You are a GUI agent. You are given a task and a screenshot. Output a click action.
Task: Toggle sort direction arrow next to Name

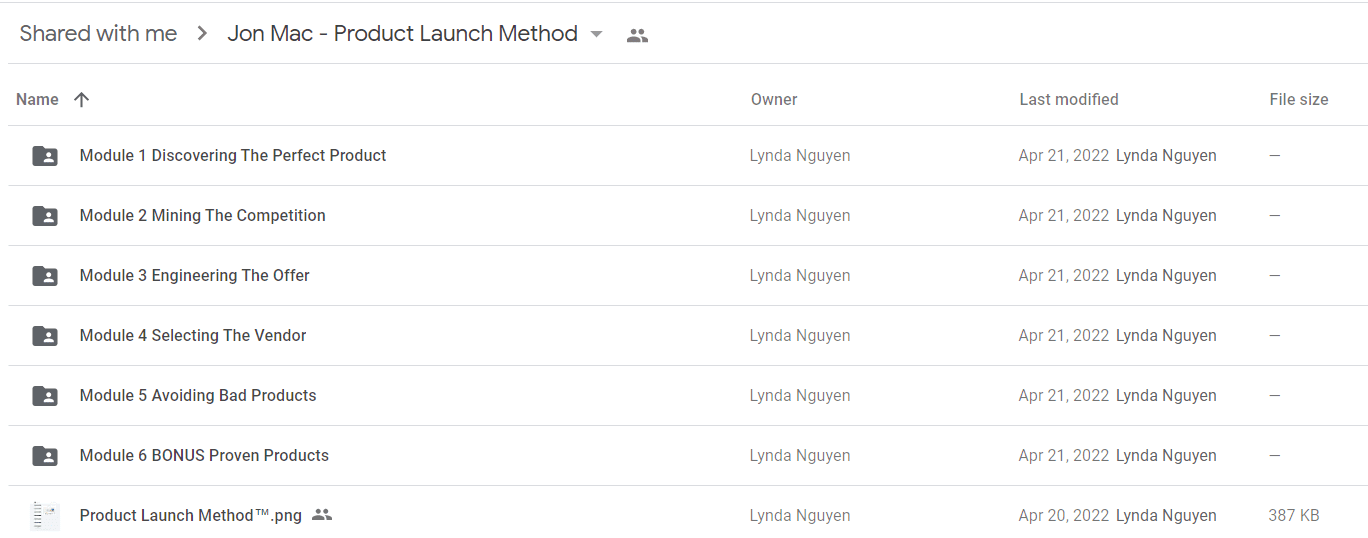pyautogui.click(x=82, y=99)
